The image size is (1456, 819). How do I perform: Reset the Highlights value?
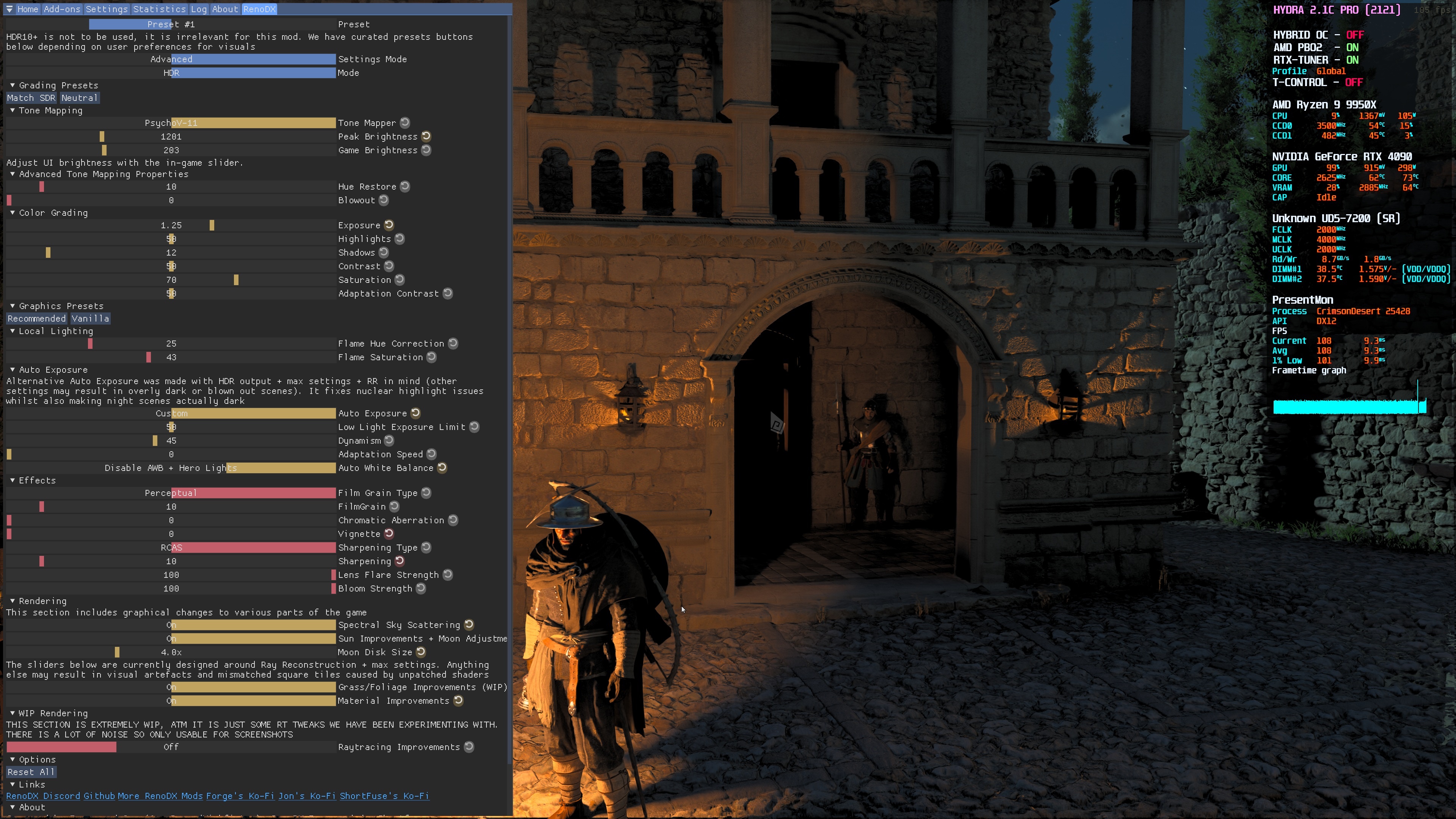tap(400, 238)
